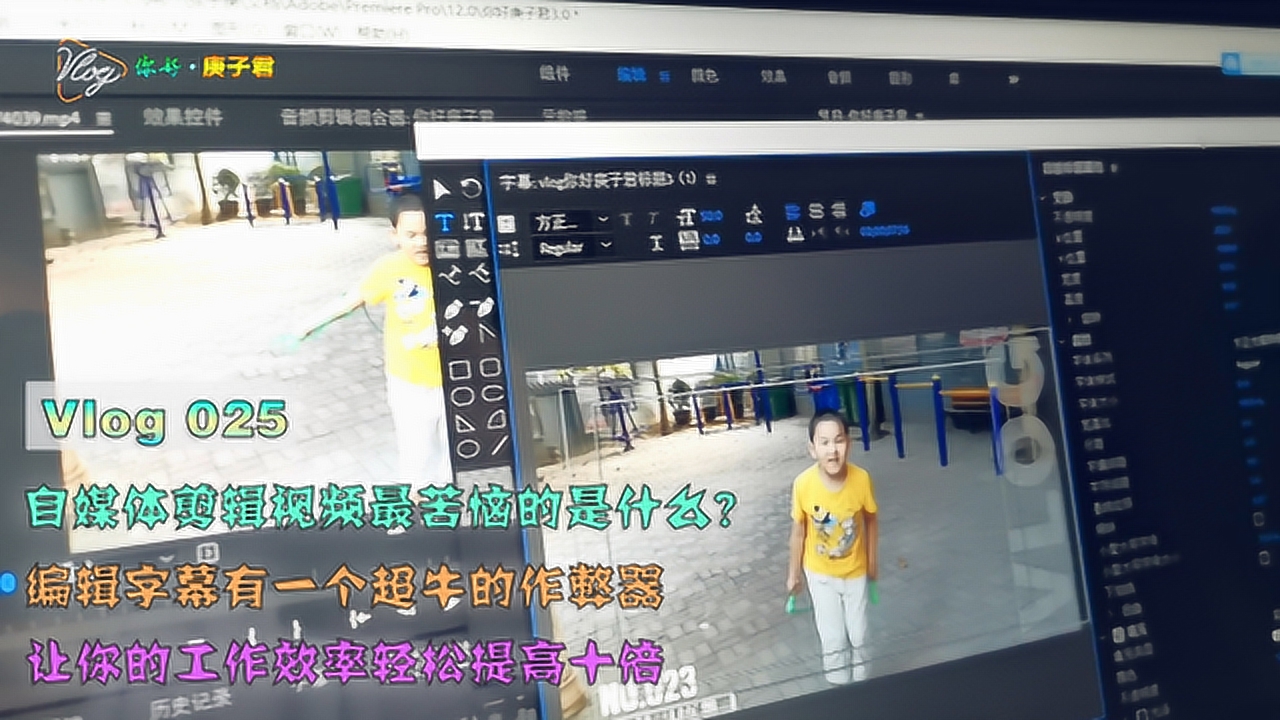Viewport: 1280px width, 720px height.
Task: Activate the Vertical Type tool
Action: coord(474,222)
